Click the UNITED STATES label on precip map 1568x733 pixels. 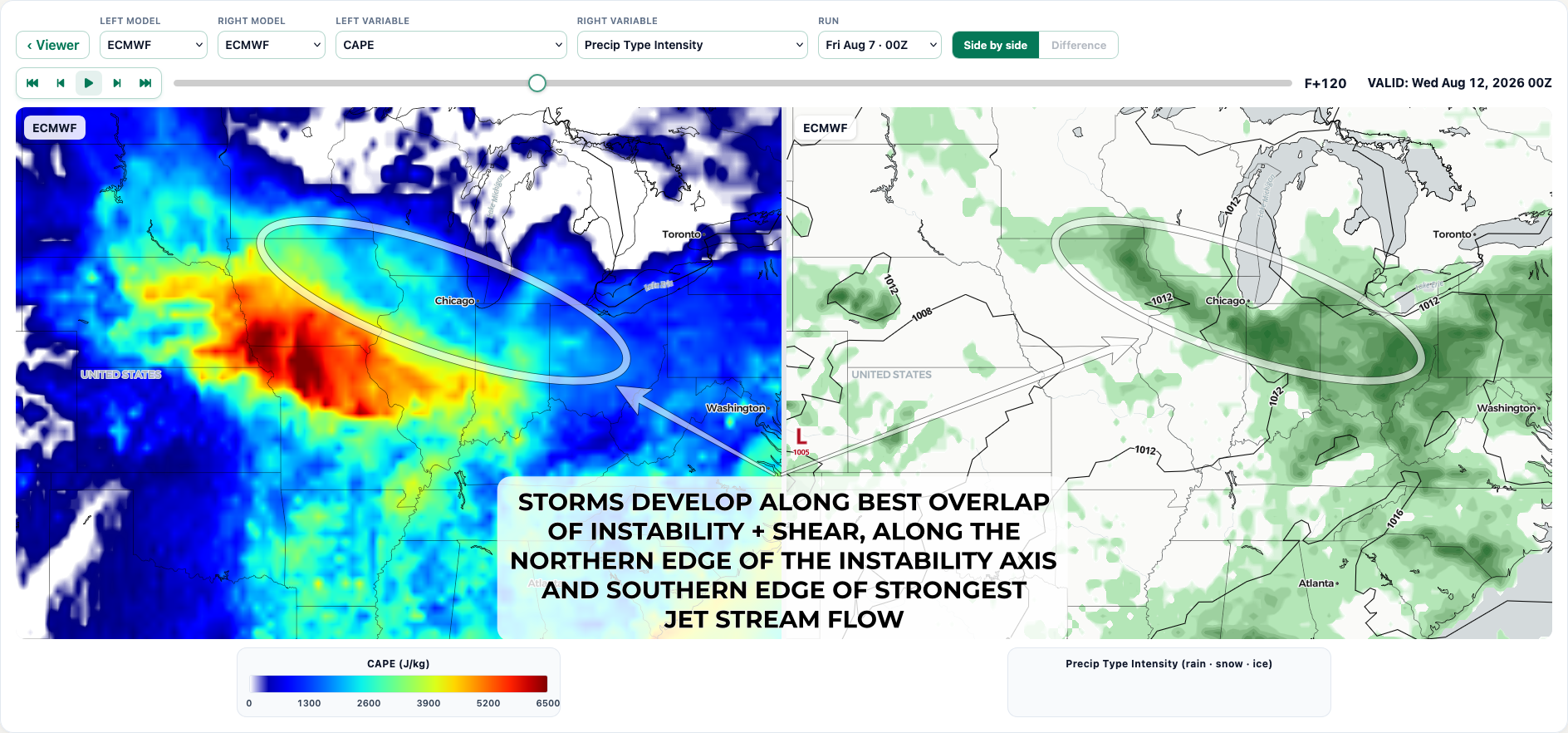coord(892,375)
